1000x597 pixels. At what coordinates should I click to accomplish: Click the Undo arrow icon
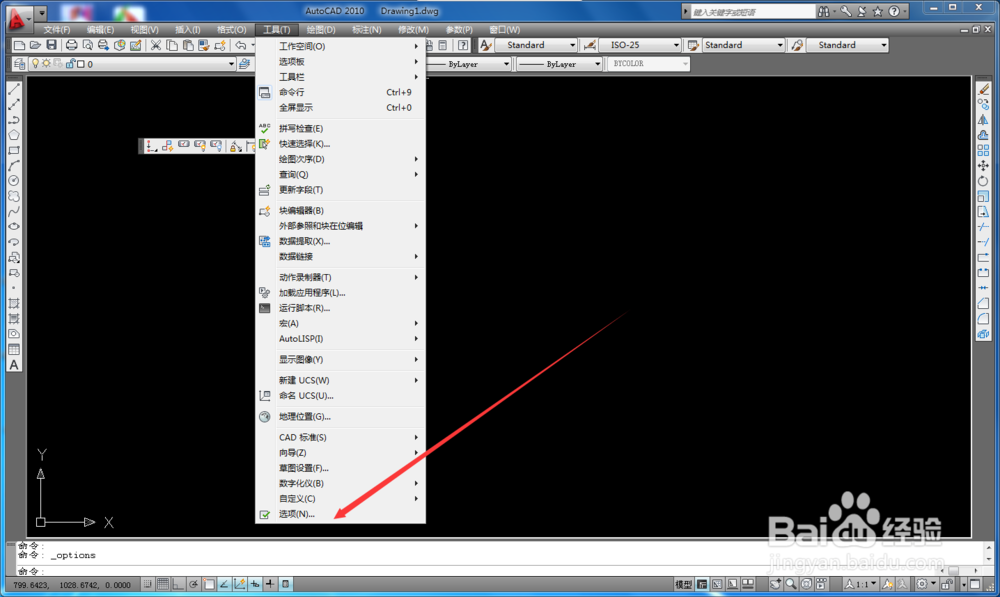coord(240,45)
